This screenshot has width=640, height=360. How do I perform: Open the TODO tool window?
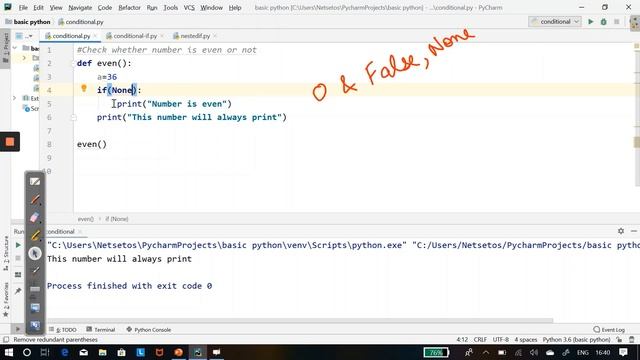coord(63,330)
